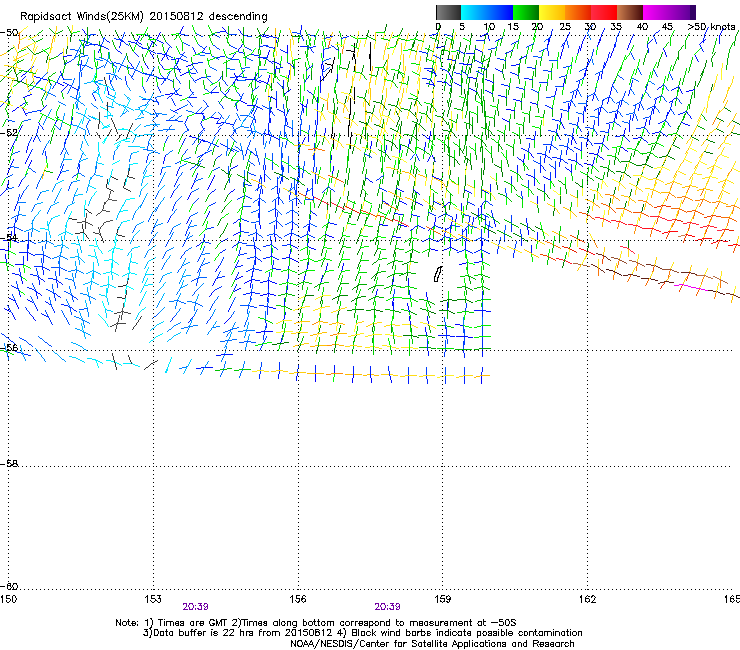Click the '153' longitude axis label

click(153, 599)
